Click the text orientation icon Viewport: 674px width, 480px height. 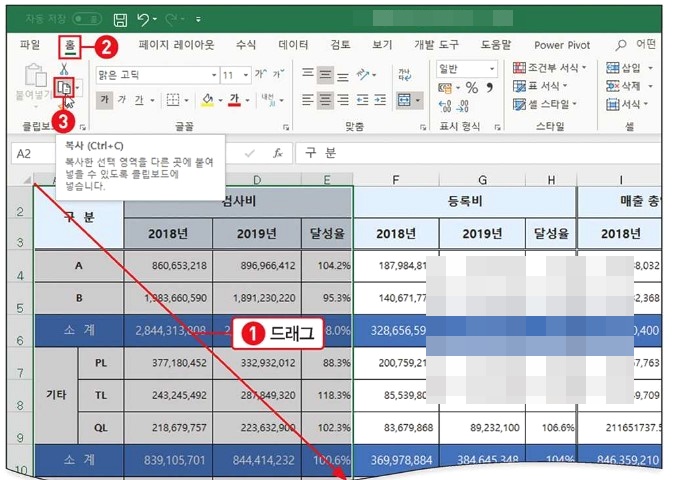coord(363,75)
